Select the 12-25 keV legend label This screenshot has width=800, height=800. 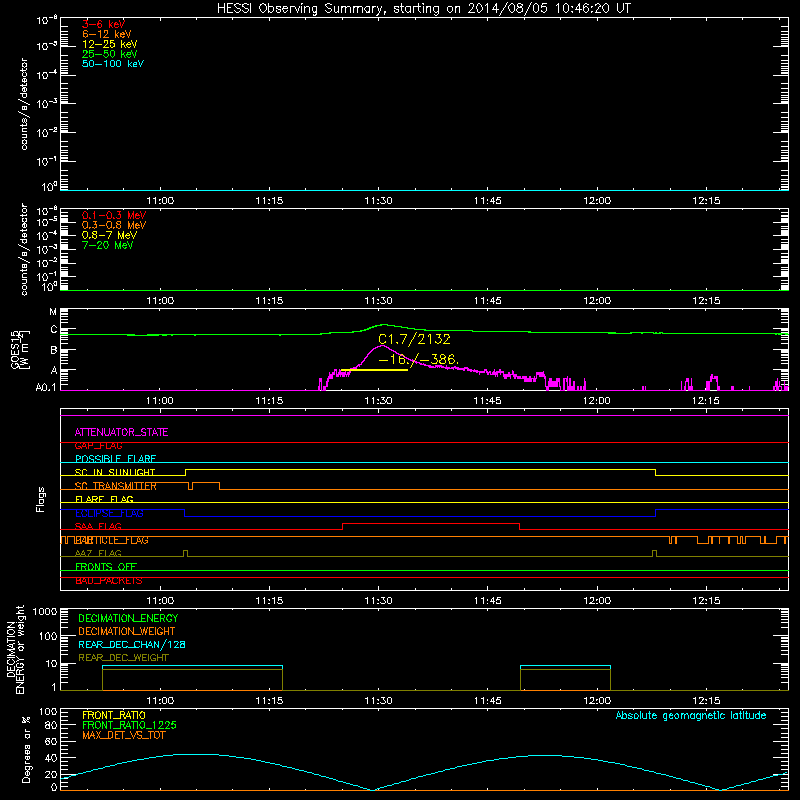pyautogui.click(x=109, y=44)
